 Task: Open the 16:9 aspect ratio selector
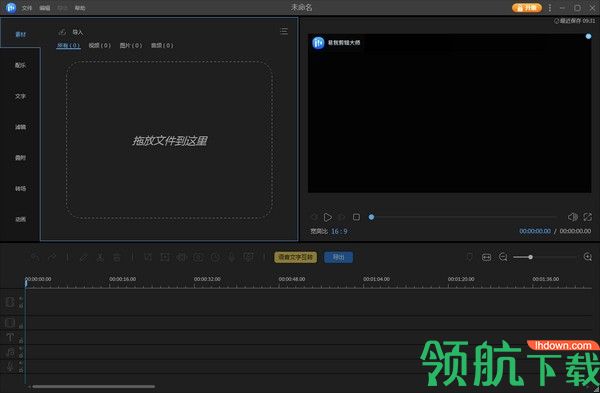click(339, 232)
